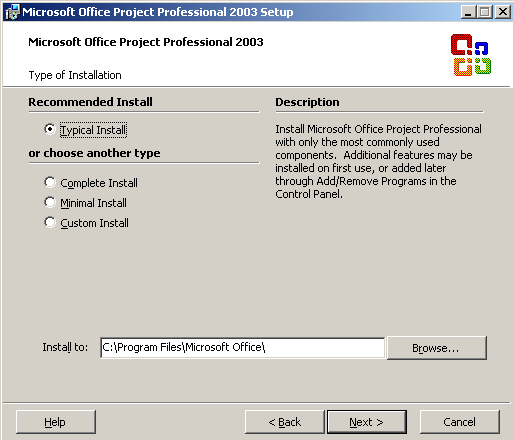This screenshot has width=514, height=440.
Task: Click 'Microsoft Office Project Professional 2003' header text
Action: tap(146, 42)
